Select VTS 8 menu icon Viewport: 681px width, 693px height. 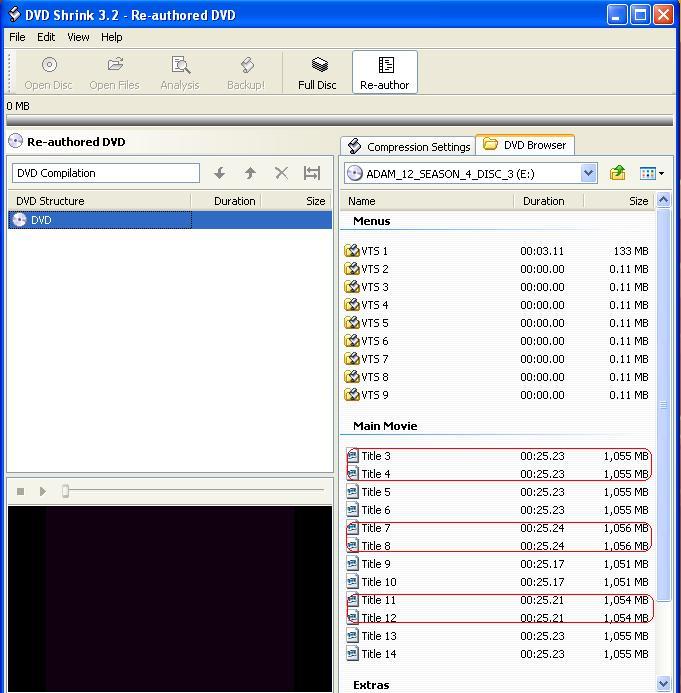point(352,377)
